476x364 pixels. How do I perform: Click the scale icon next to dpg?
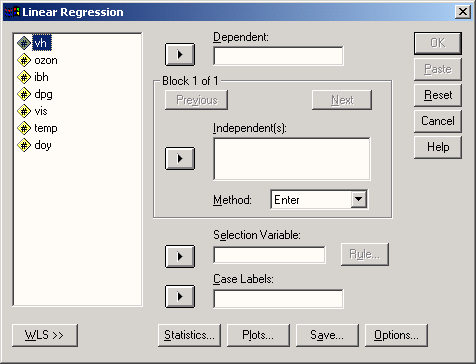tap(24, 94)
